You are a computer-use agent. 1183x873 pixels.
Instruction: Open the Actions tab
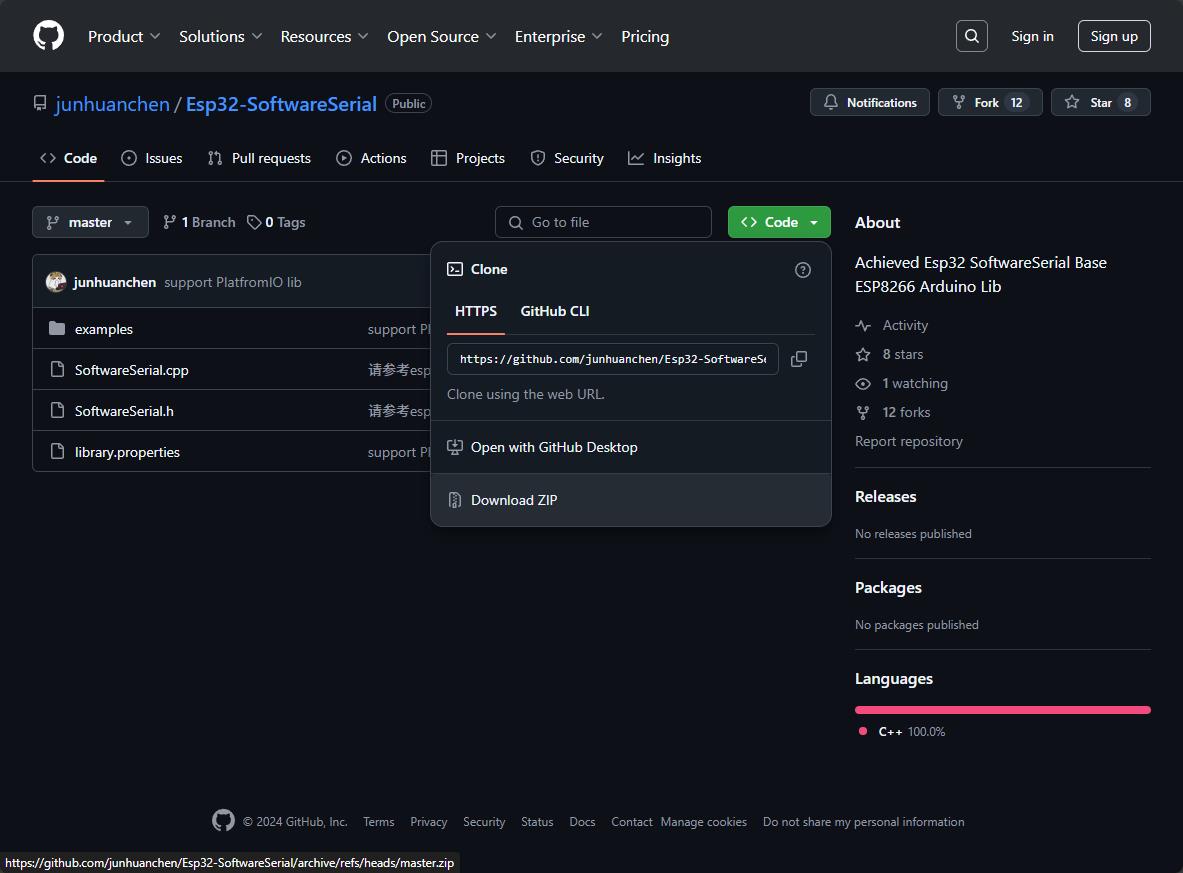[371, 158]
